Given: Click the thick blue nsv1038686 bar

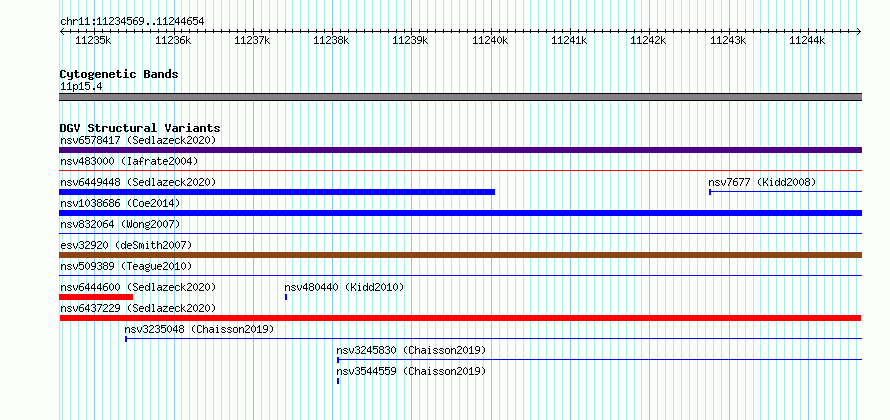Looking at the screenshot, I should pos(460,213).
